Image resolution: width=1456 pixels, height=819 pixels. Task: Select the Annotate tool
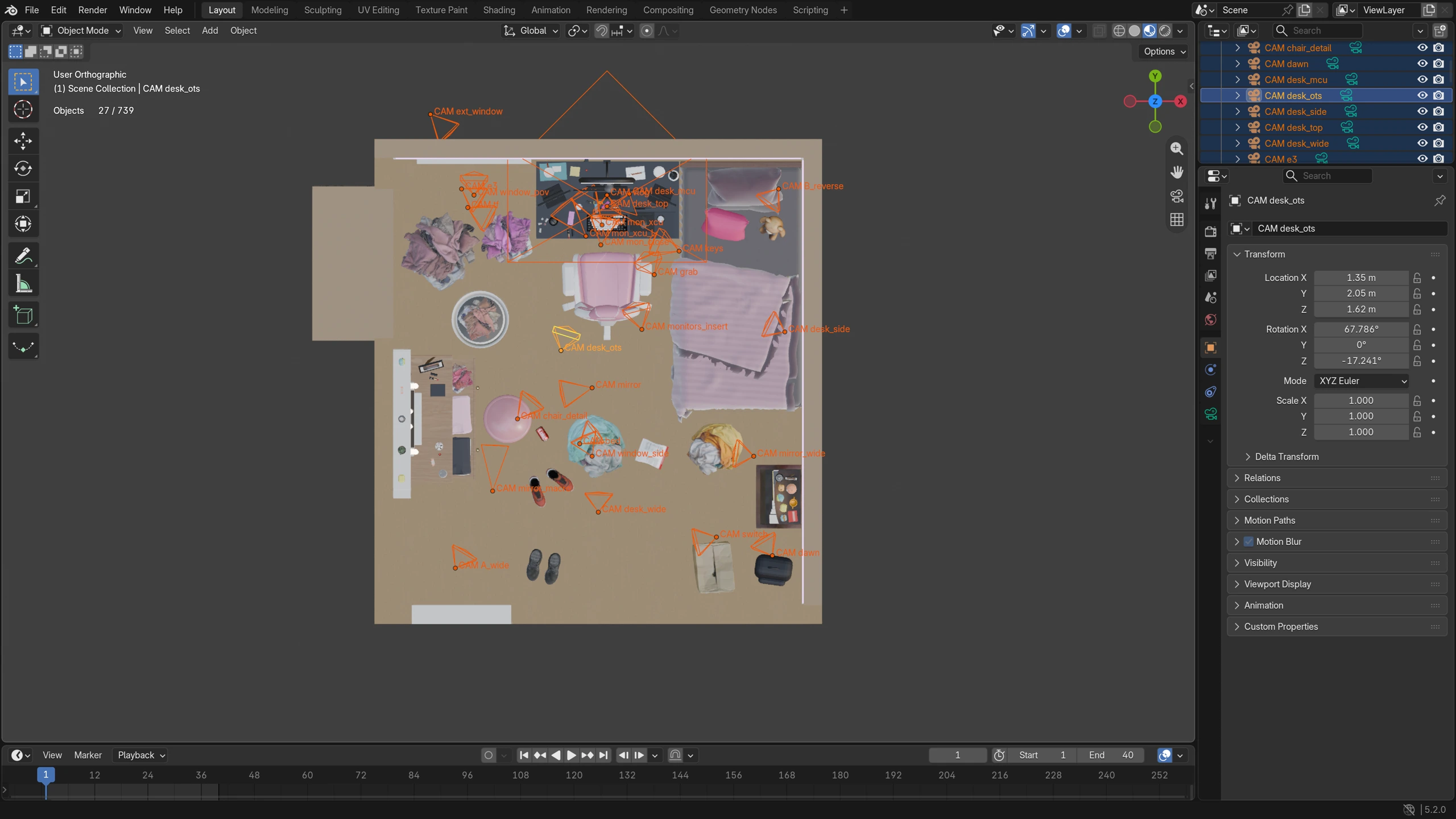click(23, 255)
